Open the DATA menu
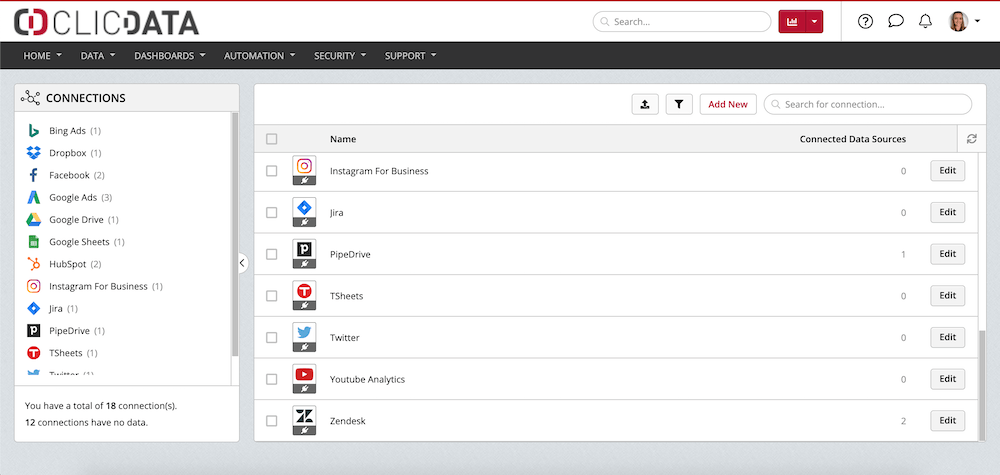The height and width of the screenshot is (475, 1000). pos(98,55)
